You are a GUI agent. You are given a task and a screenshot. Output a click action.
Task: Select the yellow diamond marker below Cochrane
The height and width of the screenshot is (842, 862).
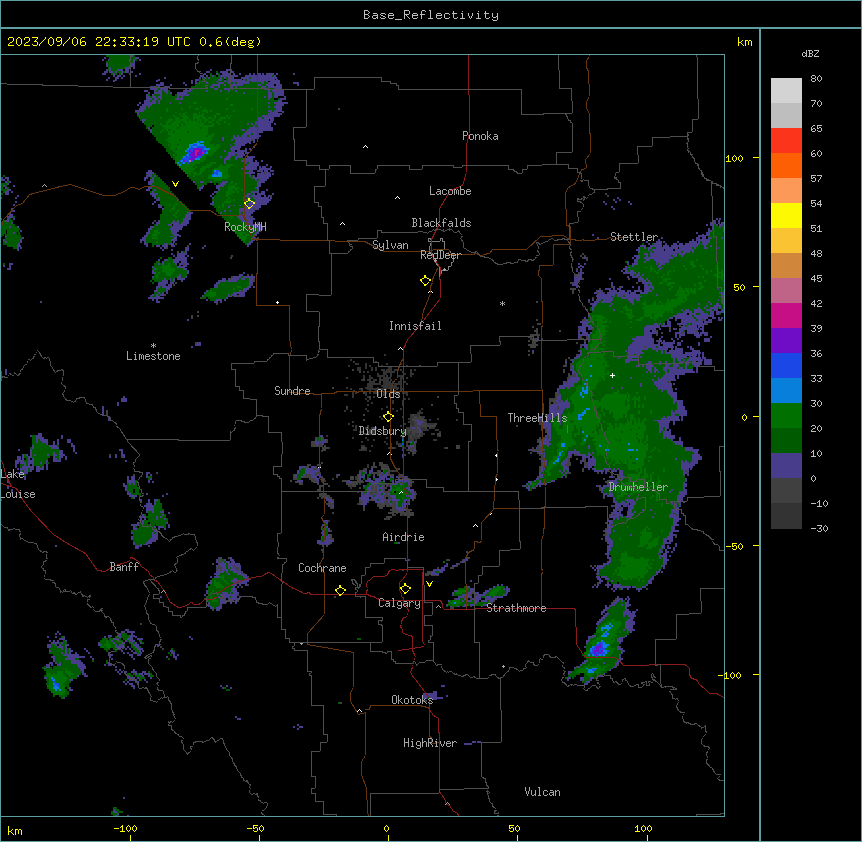click(x=340, y=590)
